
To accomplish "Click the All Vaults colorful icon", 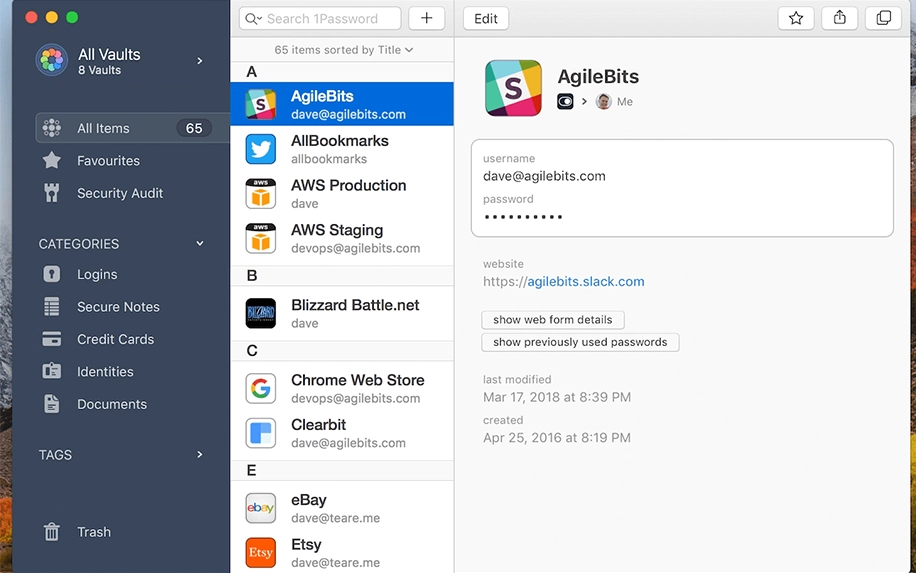I will click(x=51, y=60).
